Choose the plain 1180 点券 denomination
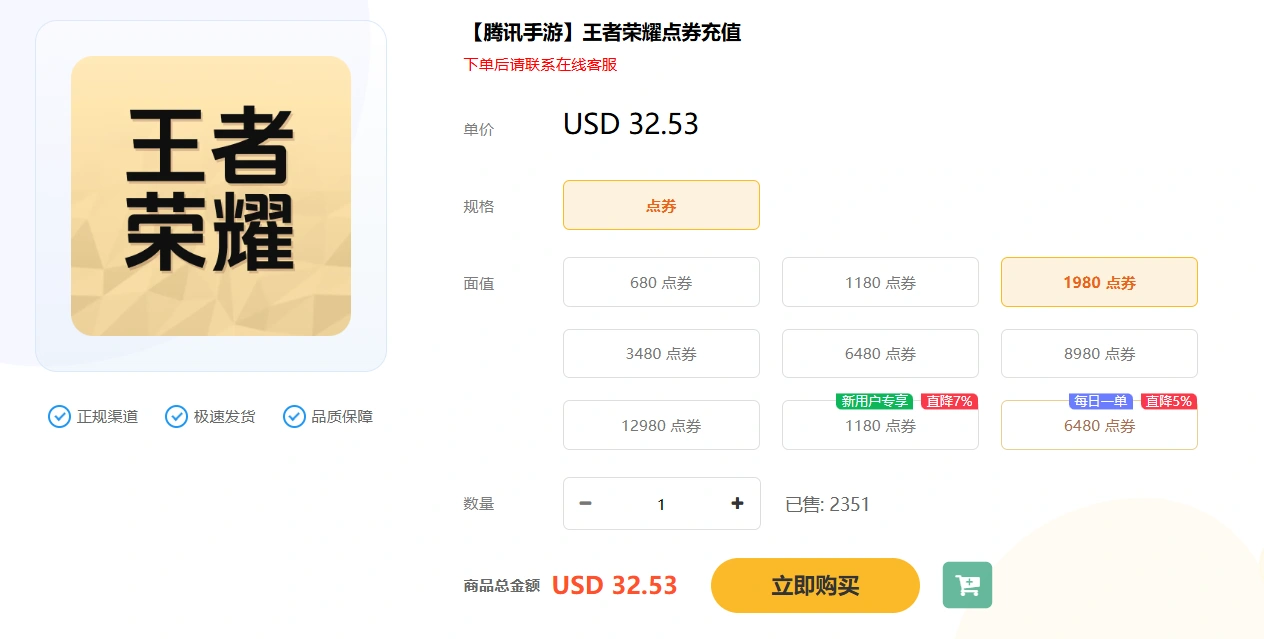This screenshot has width=1264, height=639. tap(880, 282)
